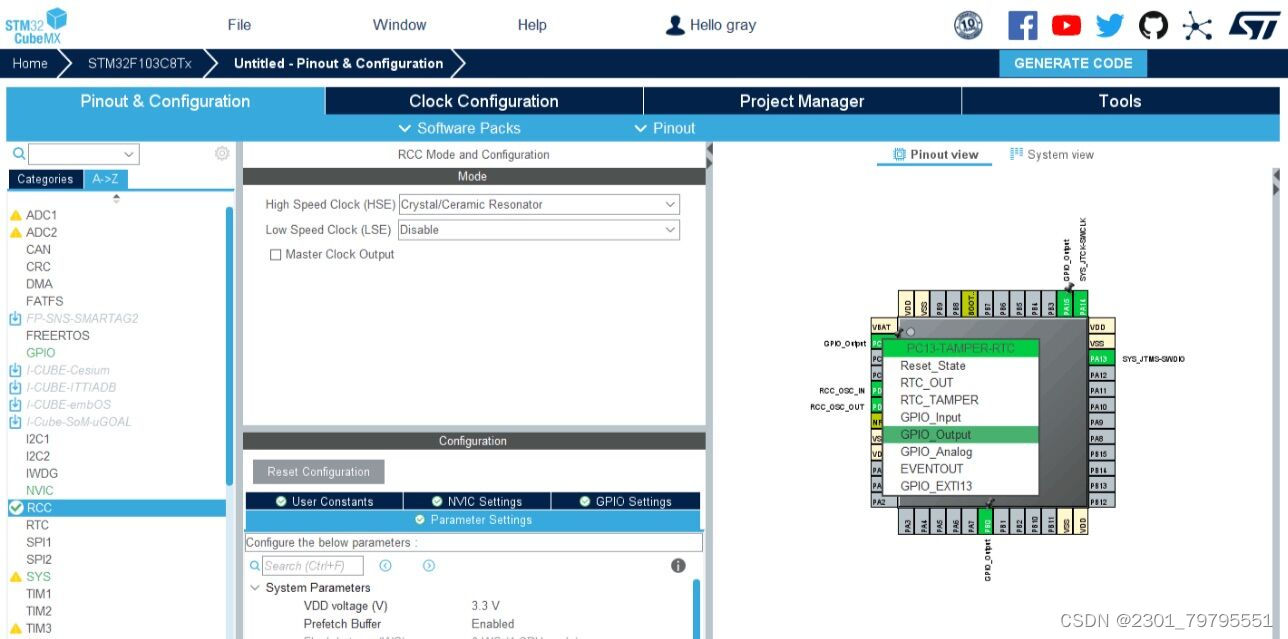Select GPIO_Output in the pin context menu
Image resolution: width=1288 pixels, height=639 pixels.
pos(960,435)
